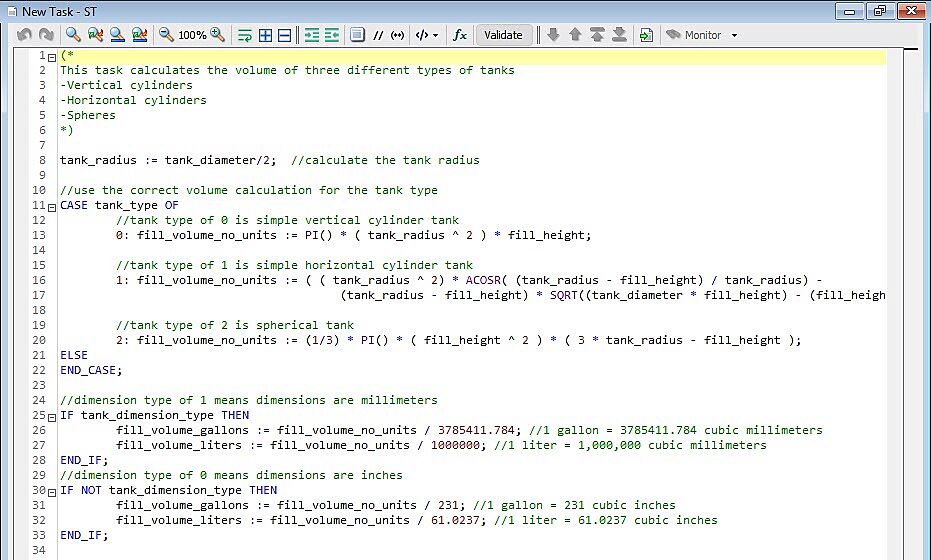Collapse the comment block at line 1
931x560 pixels.
[52, 58]
